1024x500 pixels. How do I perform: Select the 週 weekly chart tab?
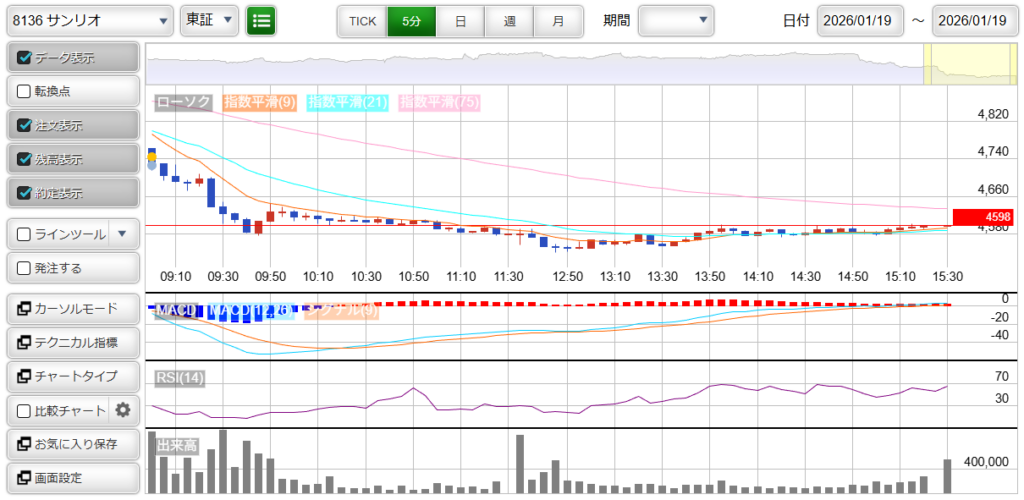pyautogui.click(x=509, y=20)
